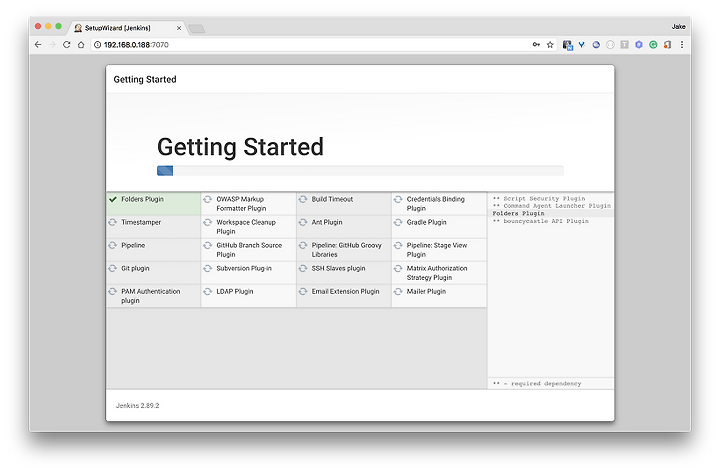
Task: Click highlighted Folders Plugin log line
Action: pyautogui.click(x=518, y=214)
